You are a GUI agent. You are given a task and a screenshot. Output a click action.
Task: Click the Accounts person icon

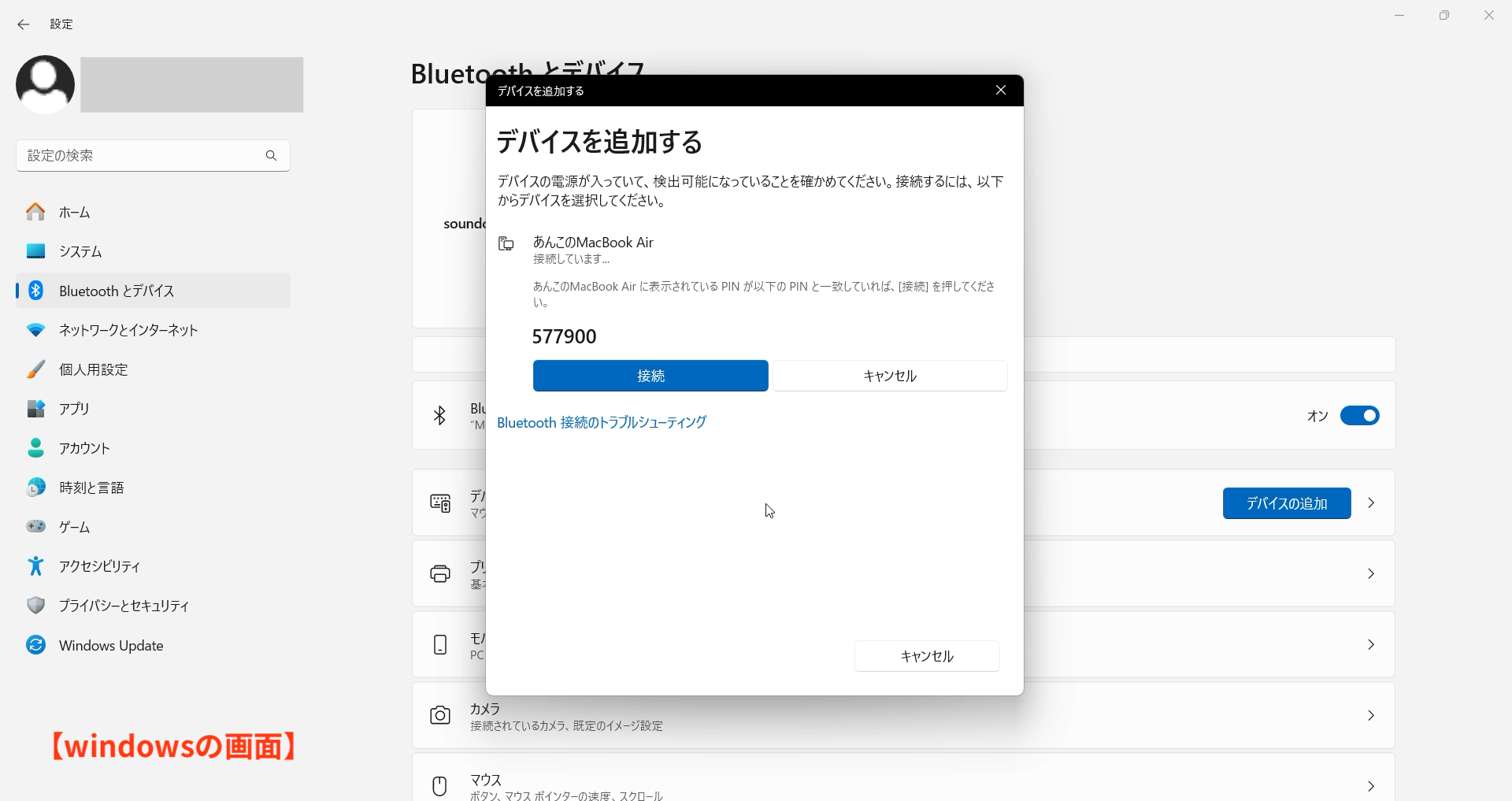click(x=35, y=448)
